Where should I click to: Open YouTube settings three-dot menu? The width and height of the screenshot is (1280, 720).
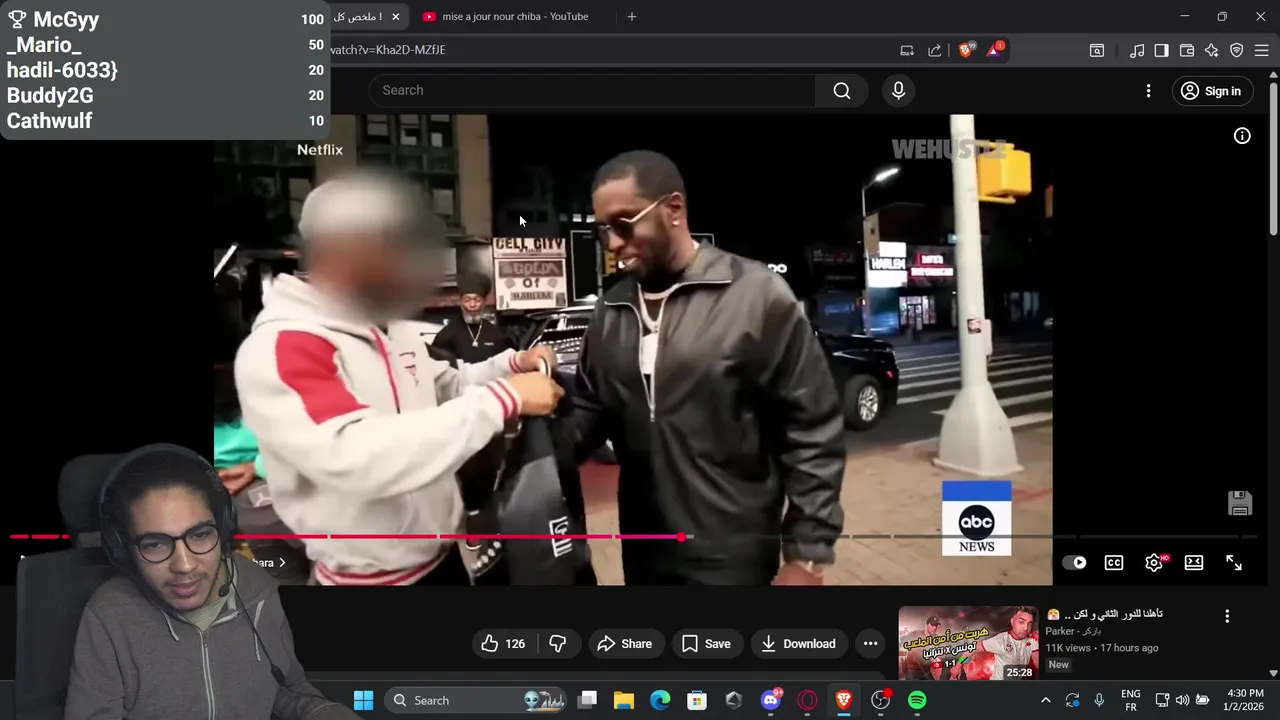1148,91
